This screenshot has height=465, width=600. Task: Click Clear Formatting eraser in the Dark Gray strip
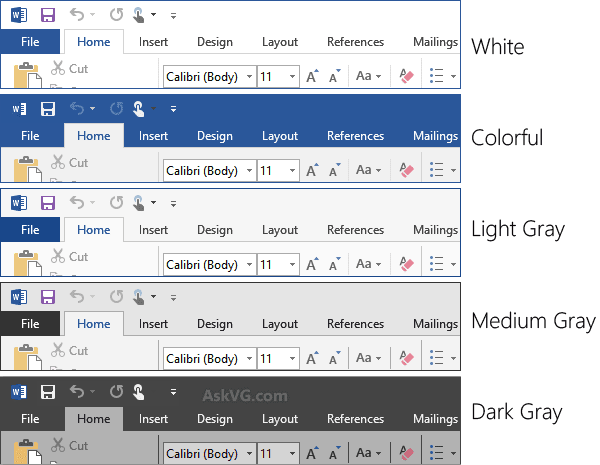pyautogui.click(x=406, y=453)
